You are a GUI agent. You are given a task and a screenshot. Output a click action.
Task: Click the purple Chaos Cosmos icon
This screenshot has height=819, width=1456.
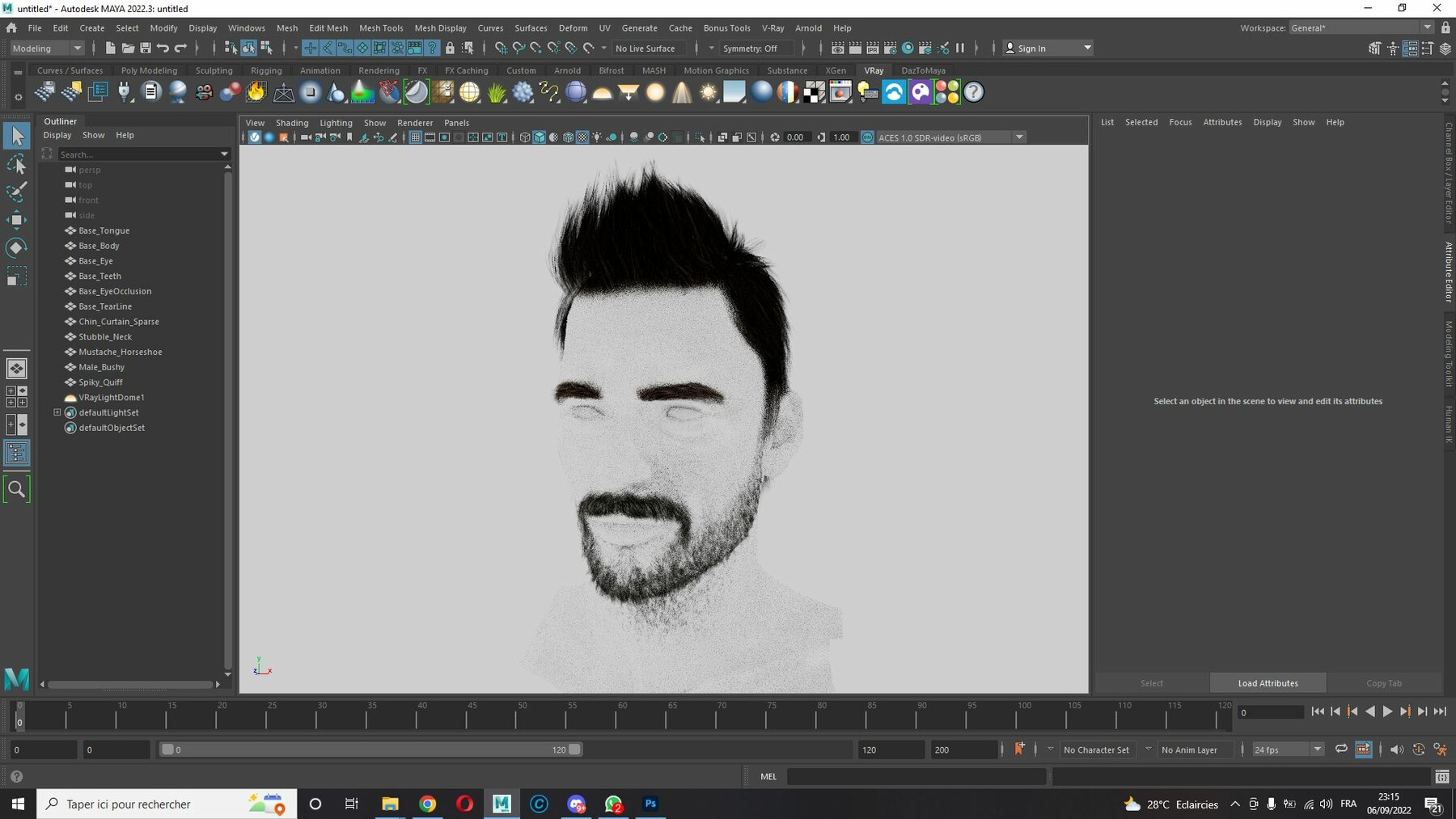[x=921, y=92]
